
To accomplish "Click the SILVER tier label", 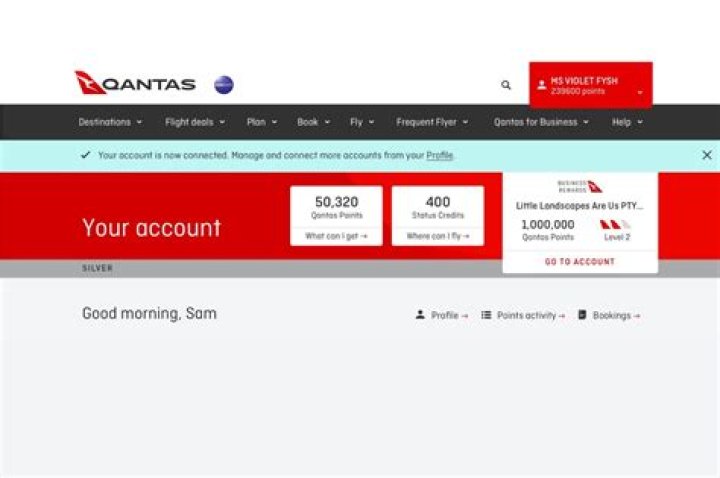I will tap(97, 268).
